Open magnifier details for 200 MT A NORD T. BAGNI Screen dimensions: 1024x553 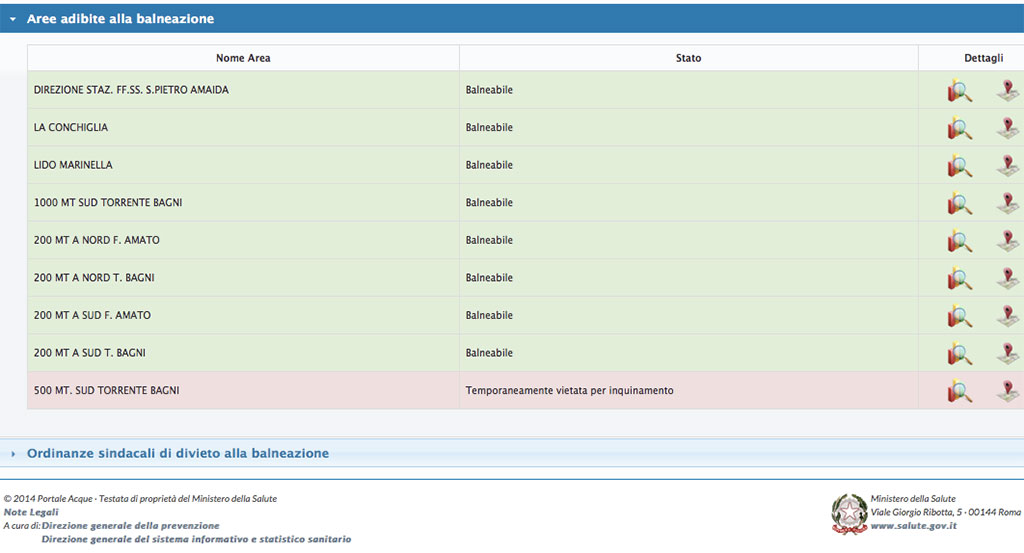(959, 278)
